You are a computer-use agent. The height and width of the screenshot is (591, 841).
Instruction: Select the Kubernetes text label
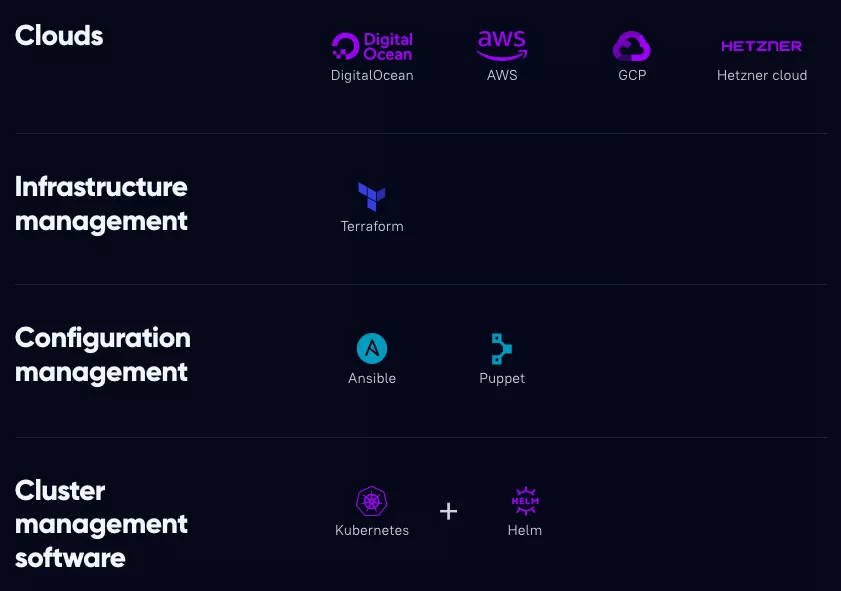pos(372,530)
